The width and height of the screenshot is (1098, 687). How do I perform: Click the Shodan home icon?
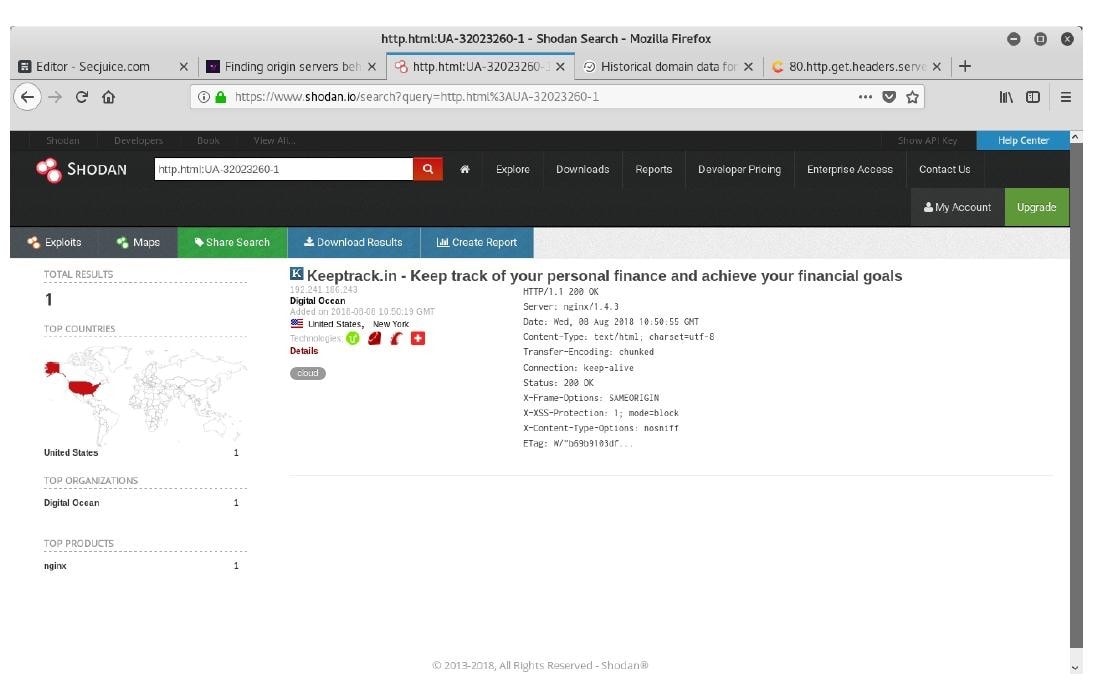[x=465, y=169]
